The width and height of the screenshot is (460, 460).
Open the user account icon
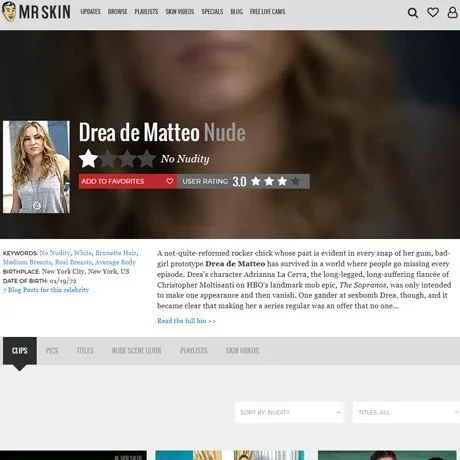[x=452, y=12]
